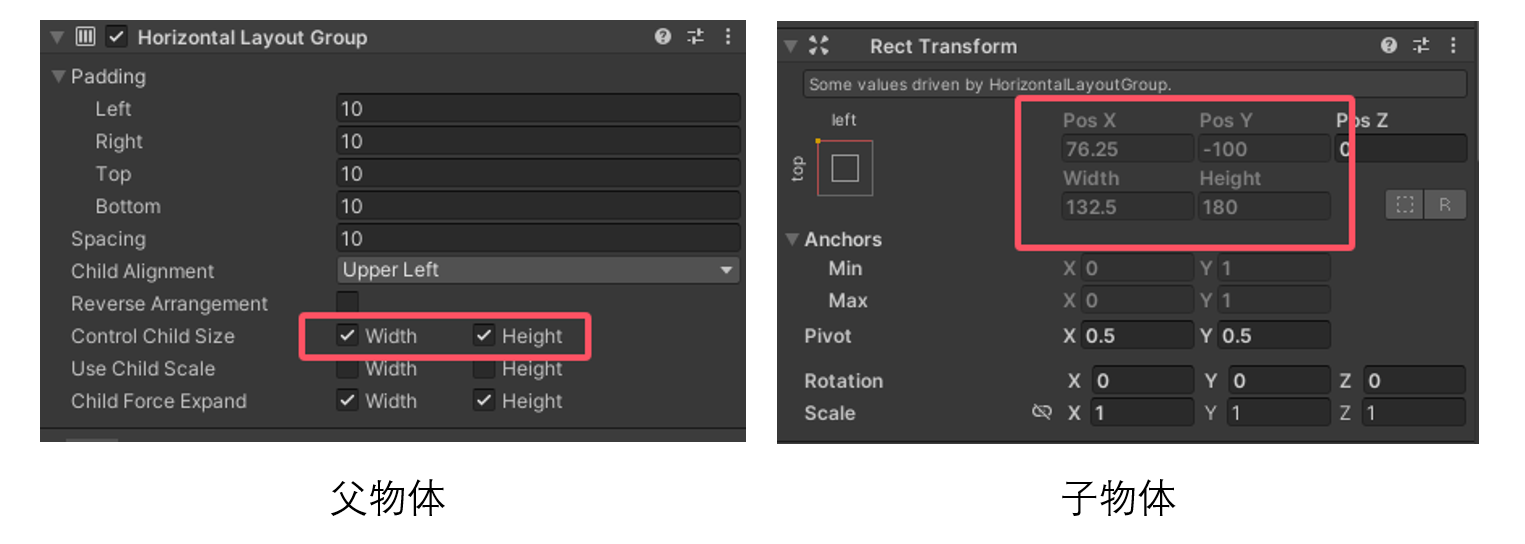Open Horizontal Layout Group help reference icon
This screenshot has width=1525, height=544.
click(663, 37)
